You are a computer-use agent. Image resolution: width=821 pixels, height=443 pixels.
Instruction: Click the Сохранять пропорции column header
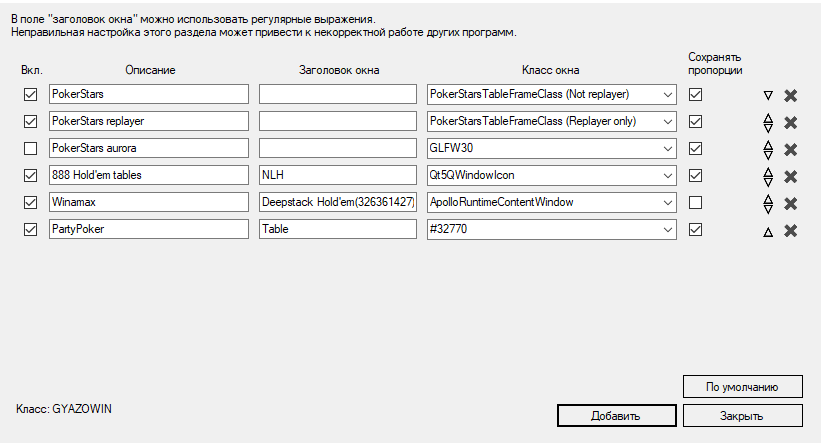[715, 63]
